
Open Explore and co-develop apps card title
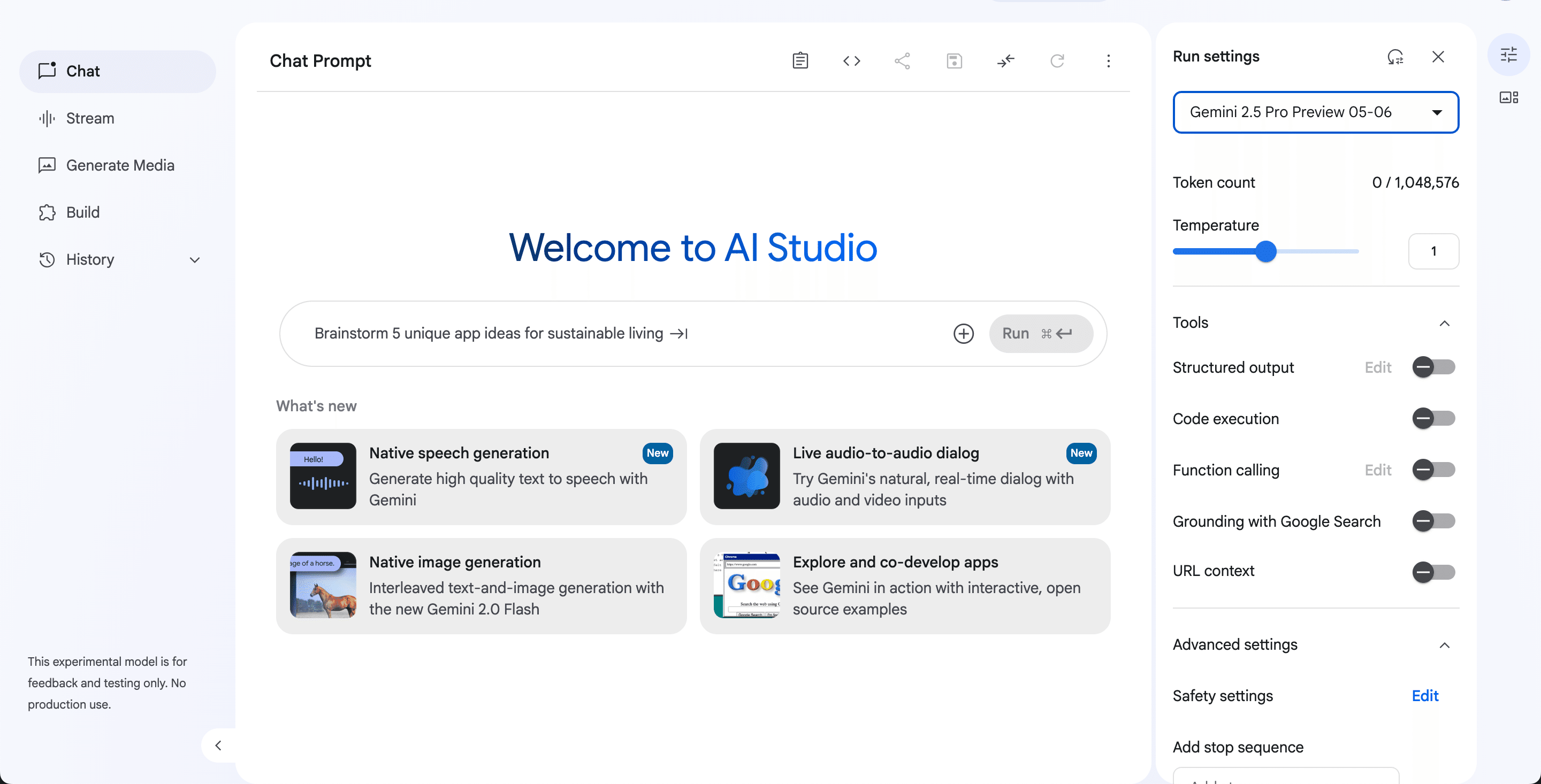coord(896,562)
